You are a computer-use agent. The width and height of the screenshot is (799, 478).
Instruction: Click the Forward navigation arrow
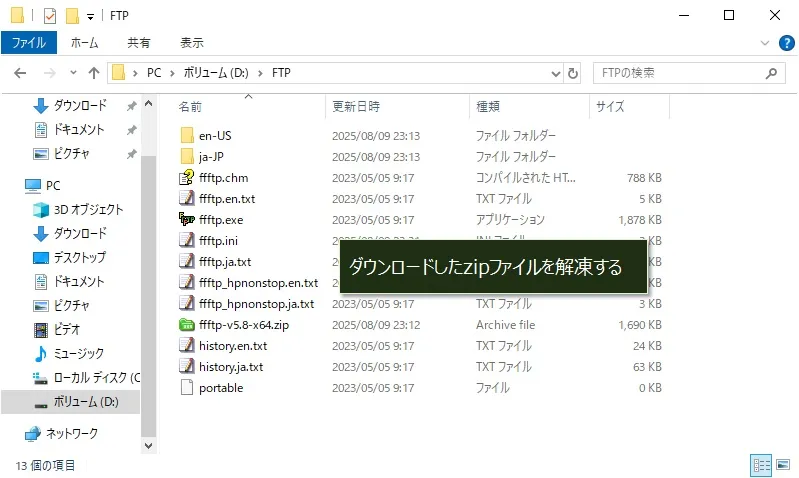[49, 73]
